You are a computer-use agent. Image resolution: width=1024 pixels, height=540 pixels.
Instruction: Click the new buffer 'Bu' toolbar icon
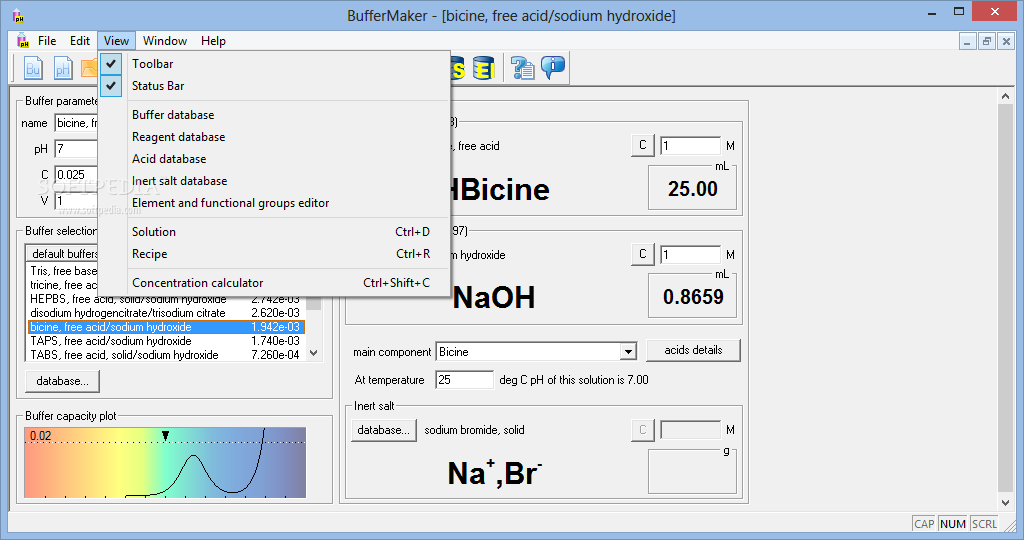coord(33,68)
